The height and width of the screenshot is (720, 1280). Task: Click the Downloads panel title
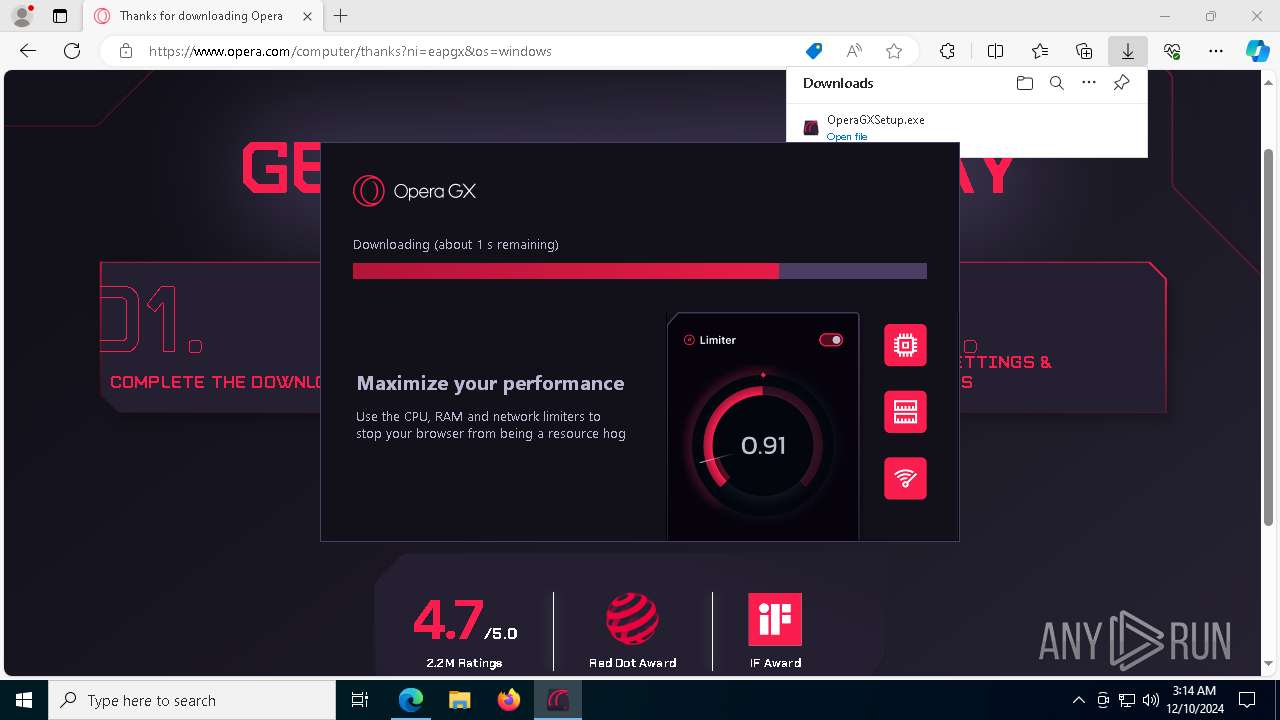click(x=838, y=83)
